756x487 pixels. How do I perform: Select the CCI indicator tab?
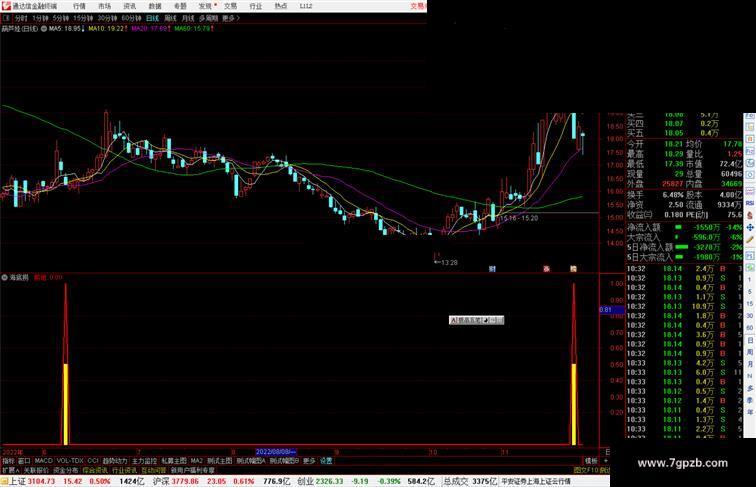pos(93,461)
